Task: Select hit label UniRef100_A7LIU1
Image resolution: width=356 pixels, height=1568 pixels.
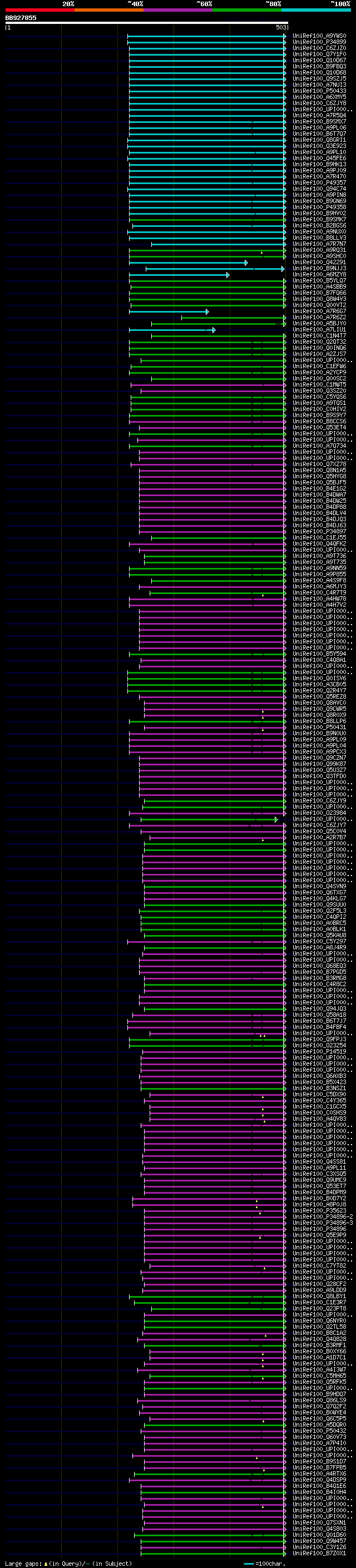Action: click(319, 329)
